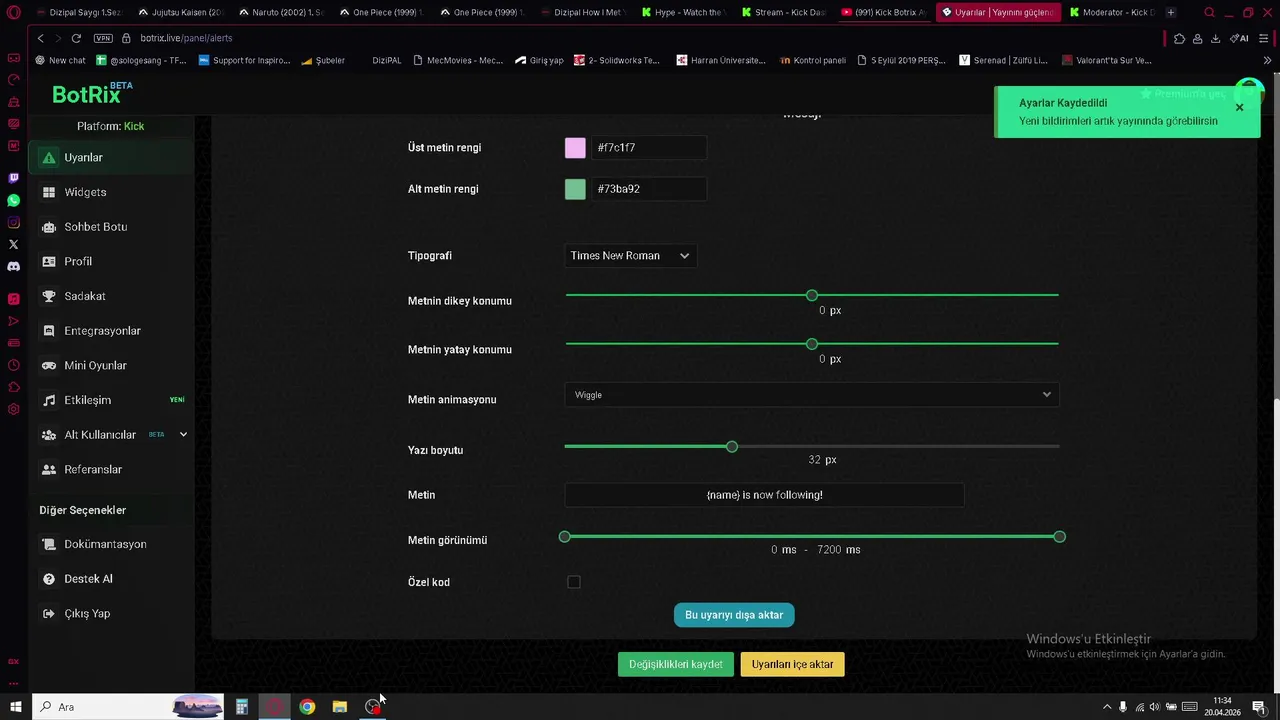Dismiss the Ayarlar Kaydedildi notification
The height and width of the screenshot is (720, 1280).
pyautogui.click(x=1239, y=107)
